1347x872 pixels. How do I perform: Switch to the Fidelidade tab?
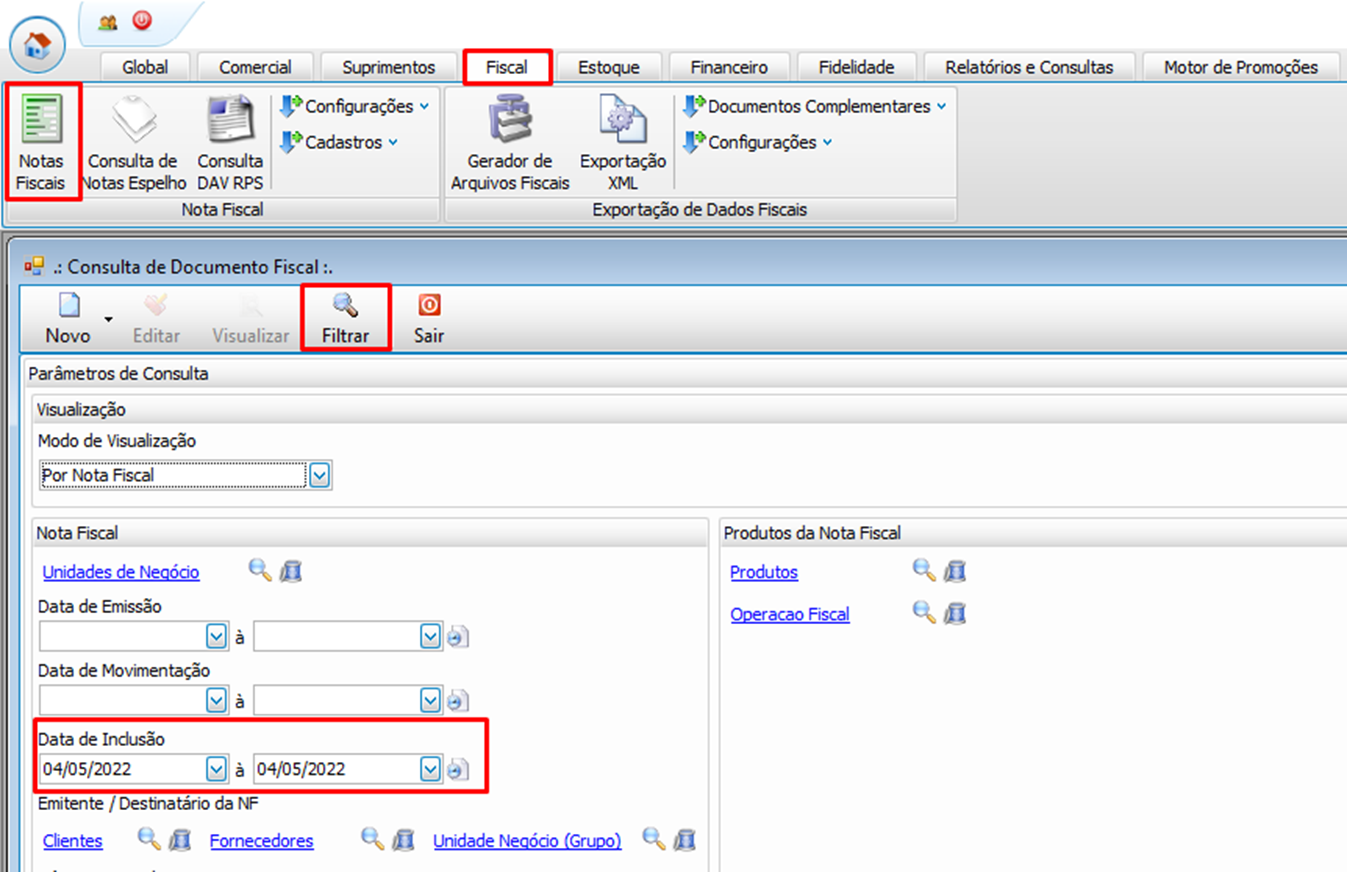856,67
